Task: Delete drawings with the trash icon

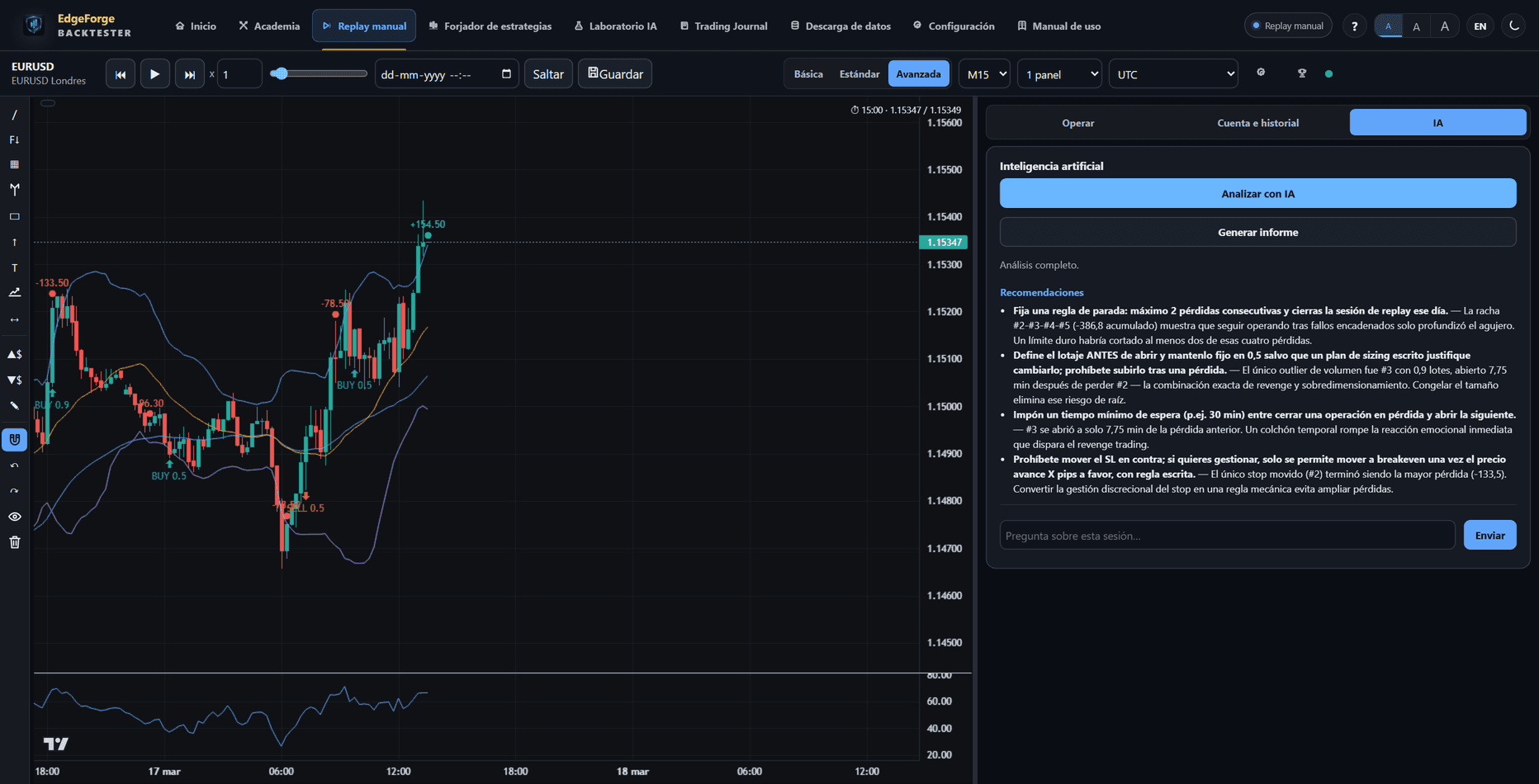Action: pos(15,542)
